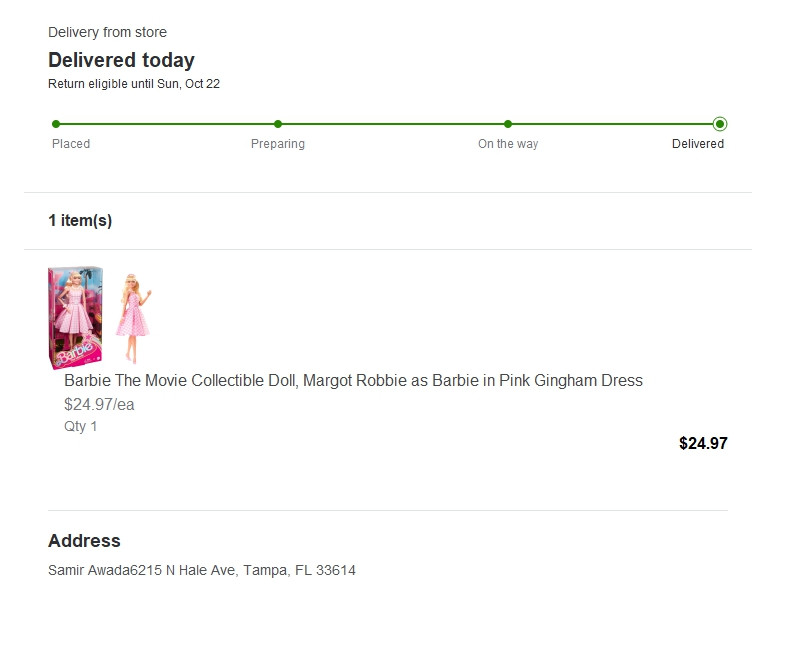Click the On the way progress dot
800x646 pixels.
508,124
